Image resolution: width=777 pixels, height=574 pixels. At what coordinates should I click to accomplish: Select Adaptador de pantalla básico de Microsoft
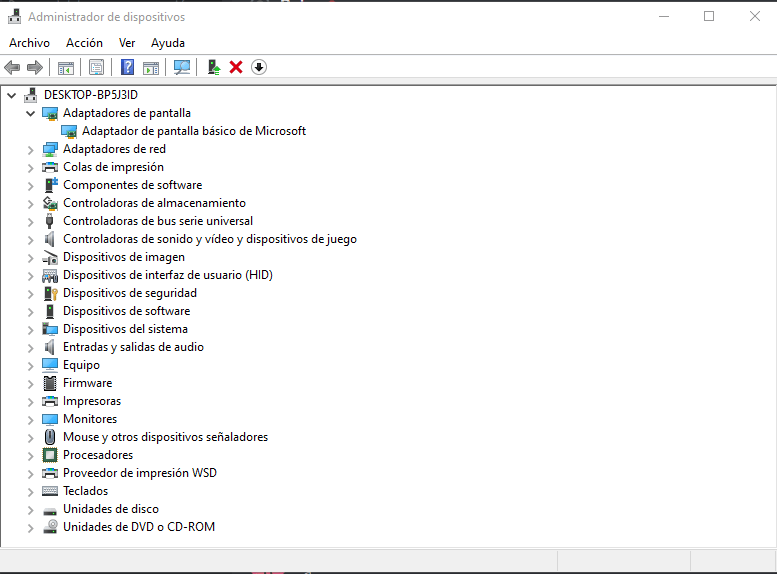(194, 131)
